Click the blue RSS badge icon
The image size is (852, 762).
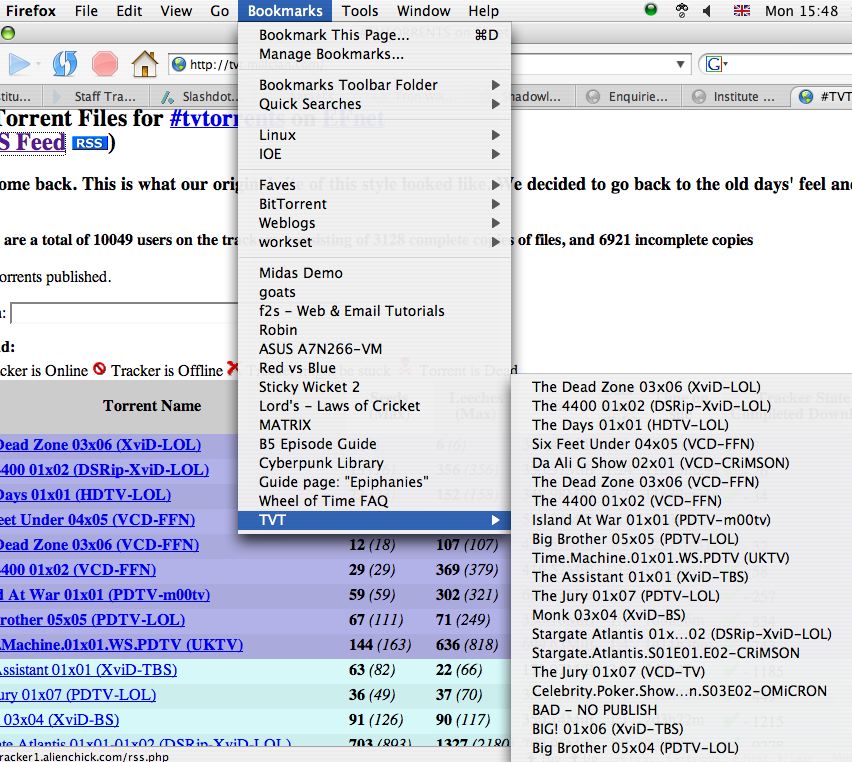pos(89,143)
